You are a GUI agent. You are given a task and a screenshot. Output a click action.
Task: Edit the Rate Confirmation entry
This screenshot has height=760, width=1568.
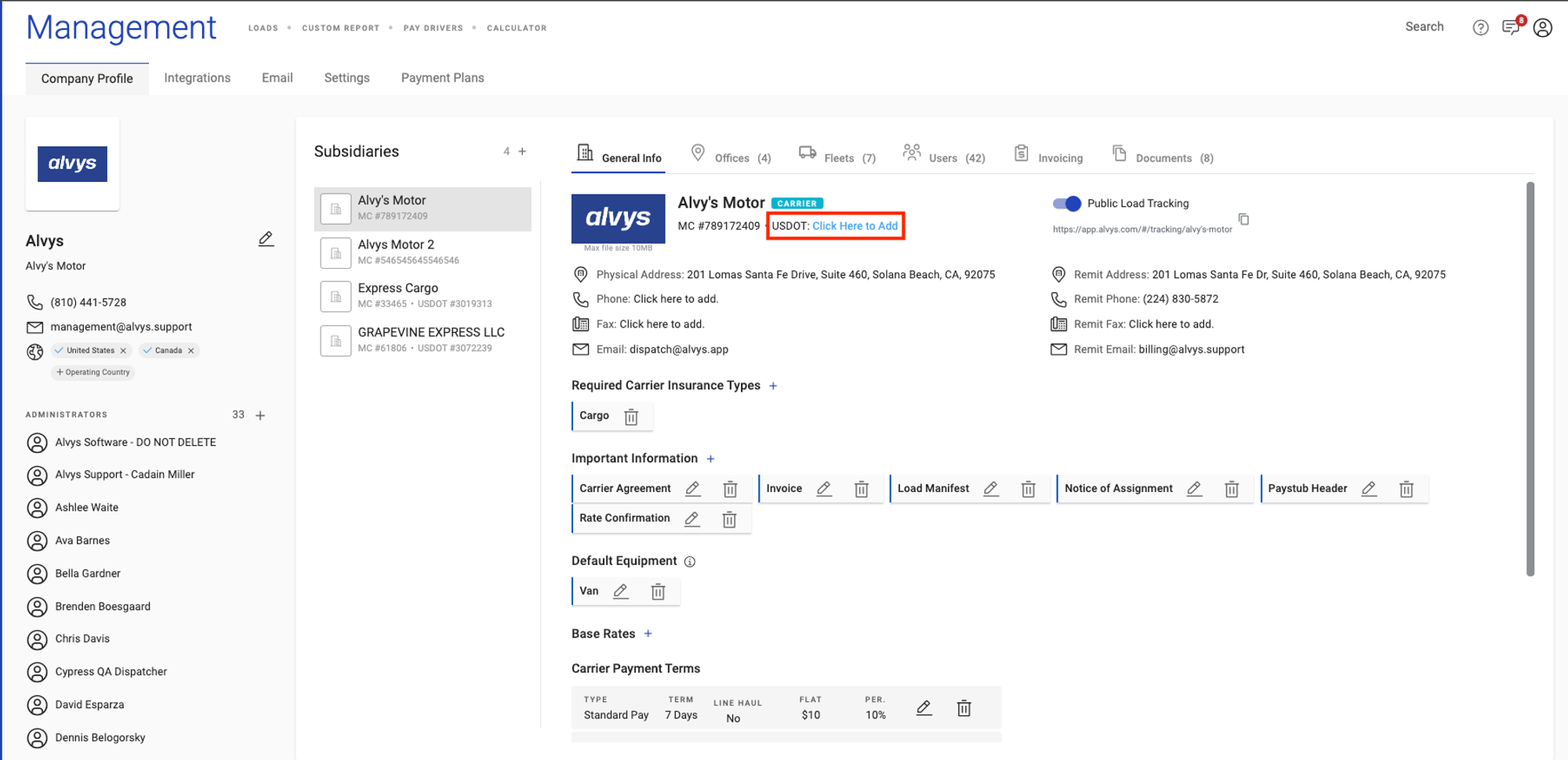pos(691,519)
